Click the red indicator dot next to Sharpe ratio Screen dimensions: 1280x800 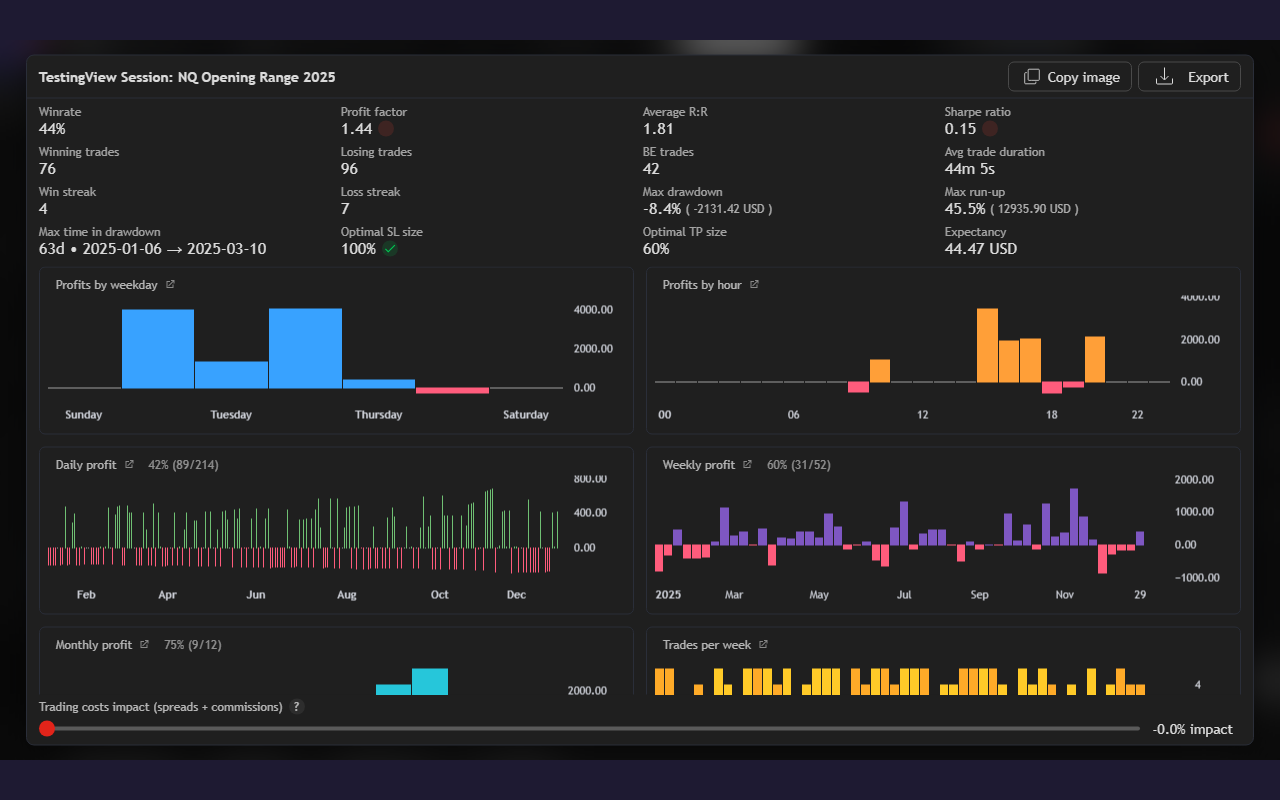(x=989, y=129)
